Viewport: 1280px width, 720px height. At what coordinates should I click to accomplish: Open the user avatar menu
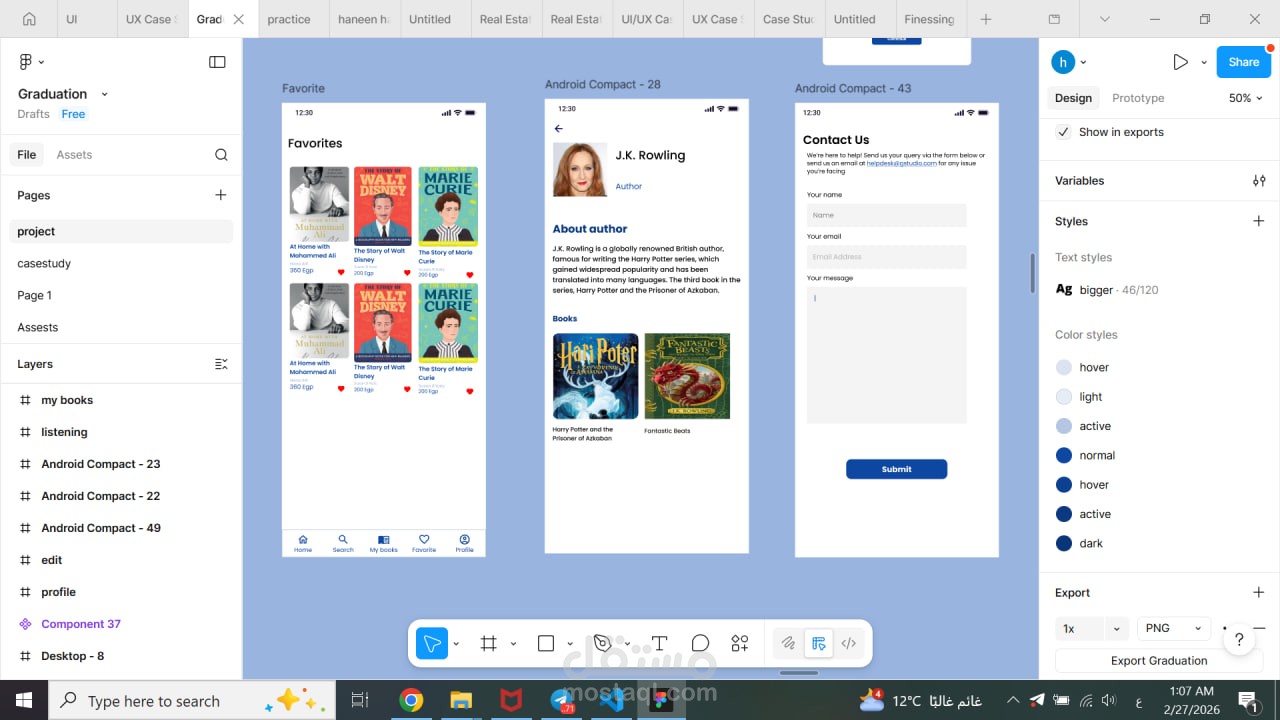click(1069, 62)
